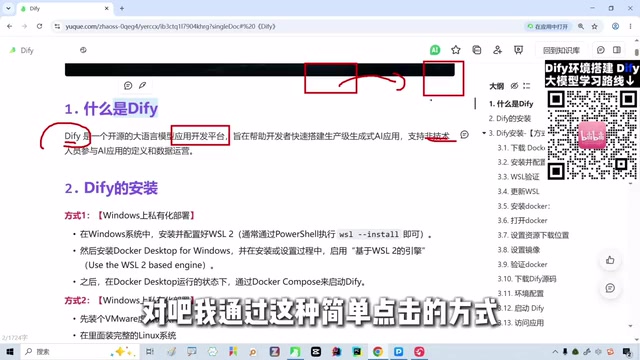Go to outline item 3.2. 安装并配置
Image resolution: width=640 pixels, height=360 pixels.
click(x=521, y=162)
